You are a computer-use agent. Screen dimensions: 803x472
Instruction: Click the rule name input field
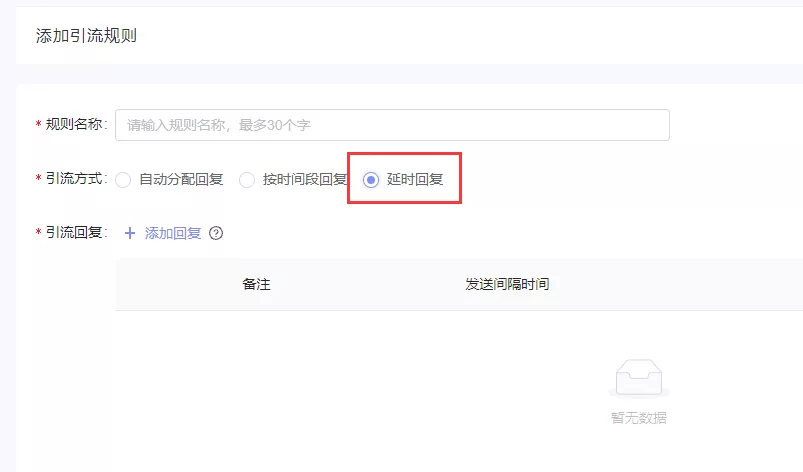click(x=392, y=125)
